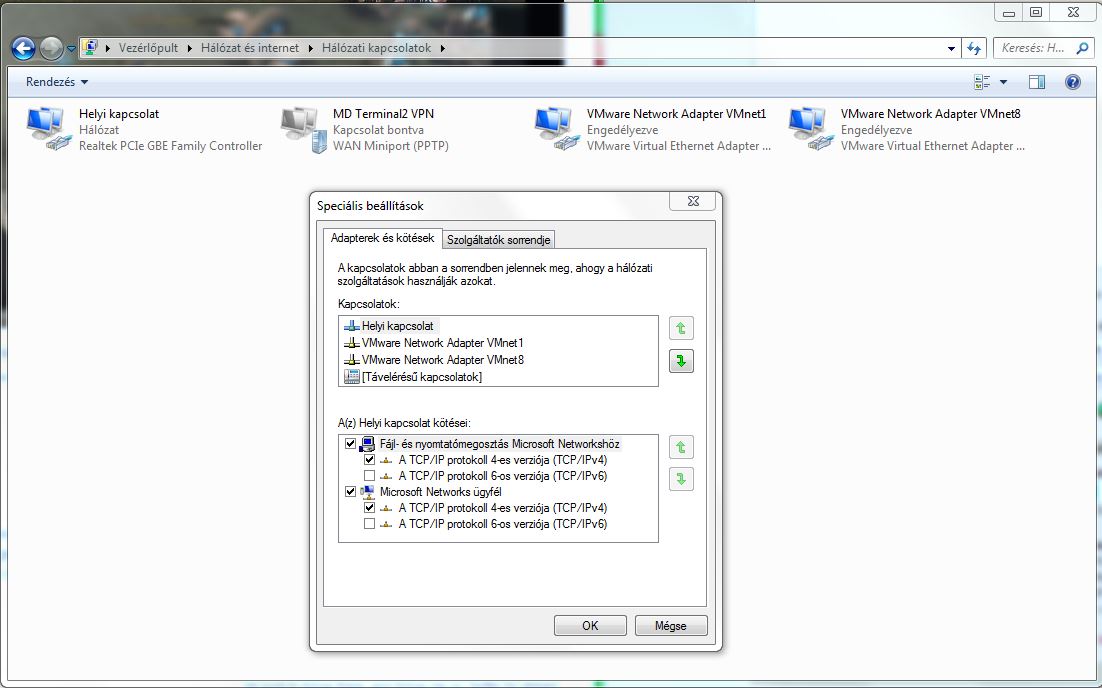This screenshot has width=1102, height=688.
Task: Select Hálózat és internet breadcrumb
Action: coord(249,48)
